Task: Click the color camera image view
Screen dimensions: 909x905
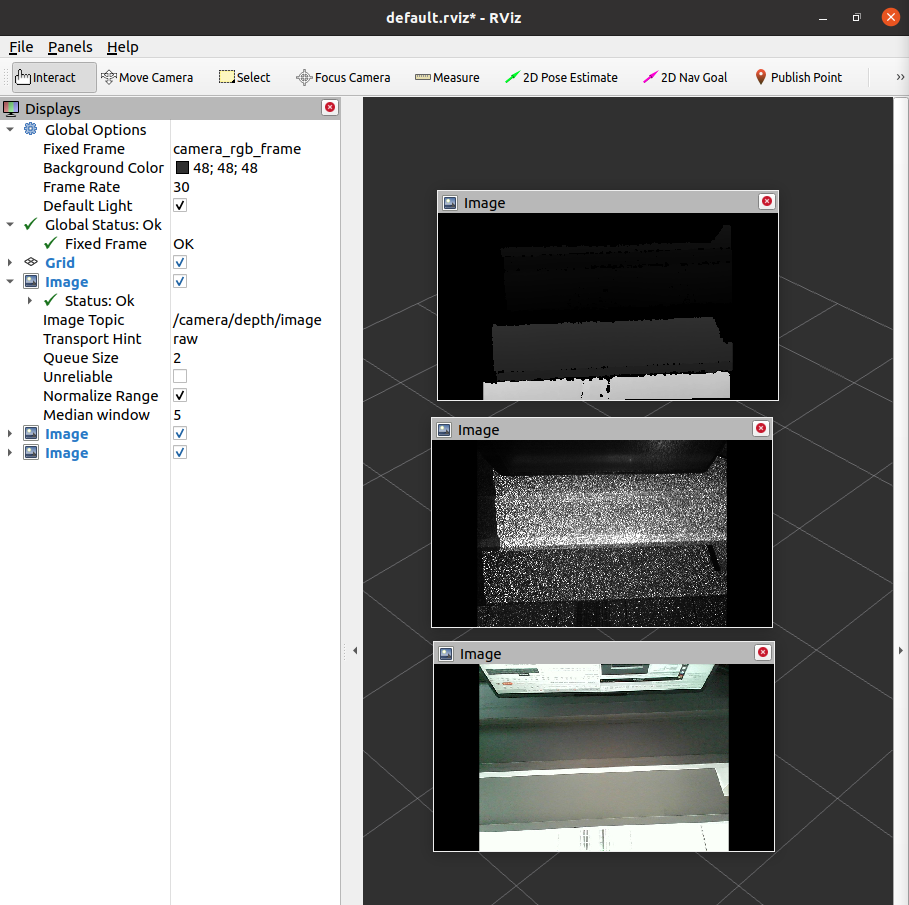Action: click(603, 757)
